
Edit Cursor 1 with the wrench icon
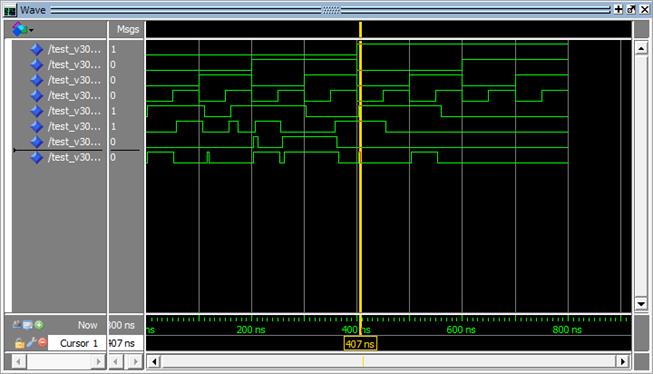(31, 343)
